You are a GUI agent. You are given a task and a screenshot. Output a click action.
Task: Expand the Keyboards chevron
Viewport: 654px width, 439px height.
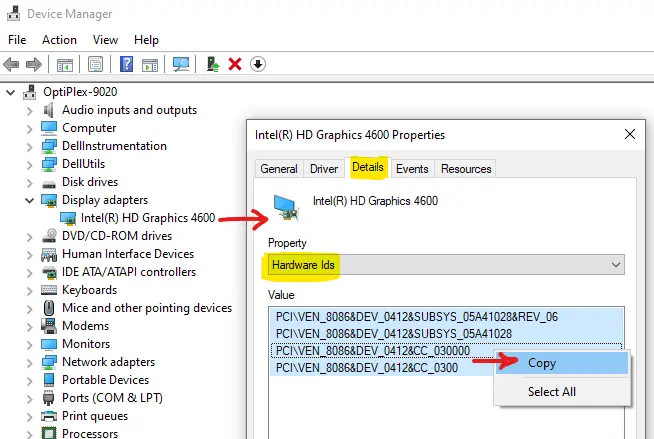point(29,291)
